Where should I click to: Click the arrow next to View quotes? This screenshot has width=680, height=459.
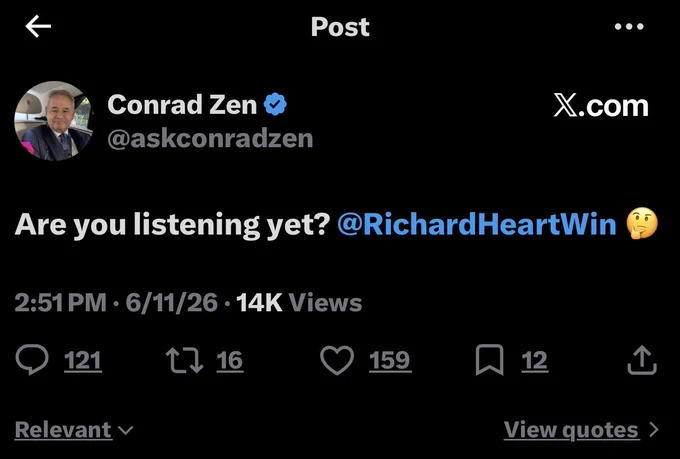pyautogui.click(x=654, y=429)
